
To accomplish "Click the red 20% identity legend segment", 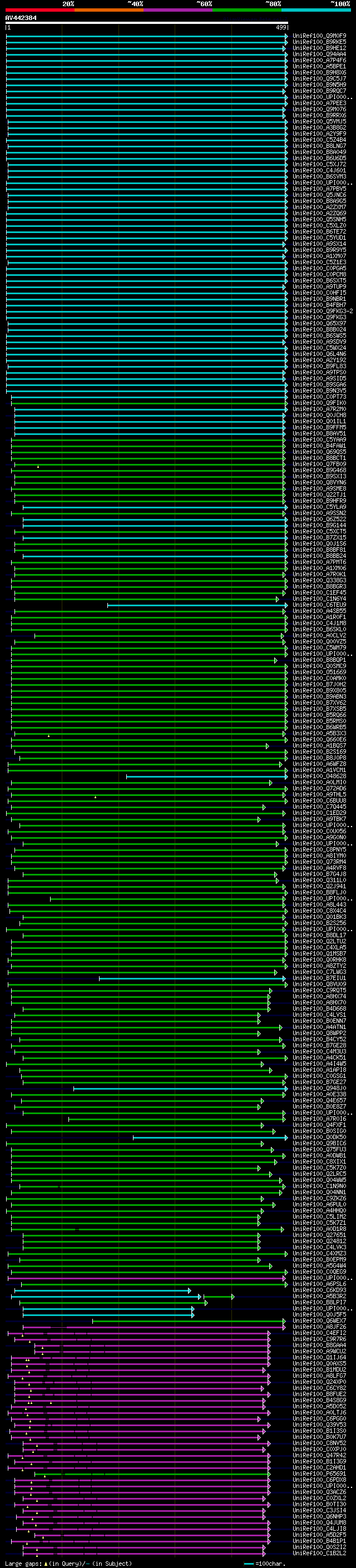I will 40,11.
